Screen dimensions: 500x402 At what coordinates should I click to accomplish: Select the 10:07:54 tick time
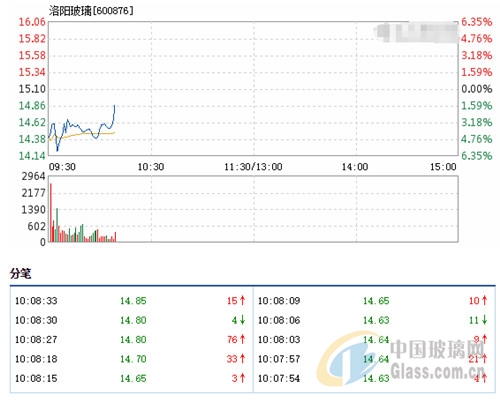(279, 378)
